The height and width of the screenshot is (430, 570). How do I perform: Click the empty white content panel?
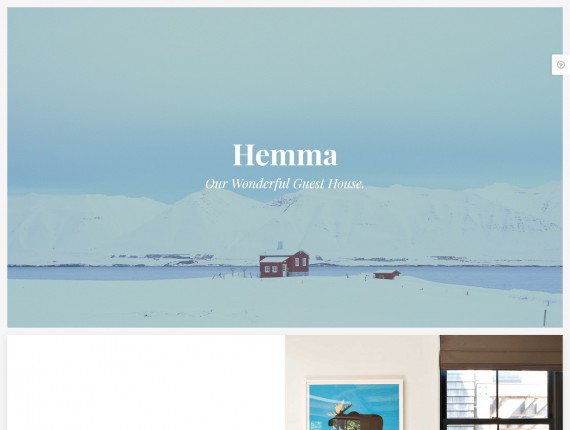point(146,382)
